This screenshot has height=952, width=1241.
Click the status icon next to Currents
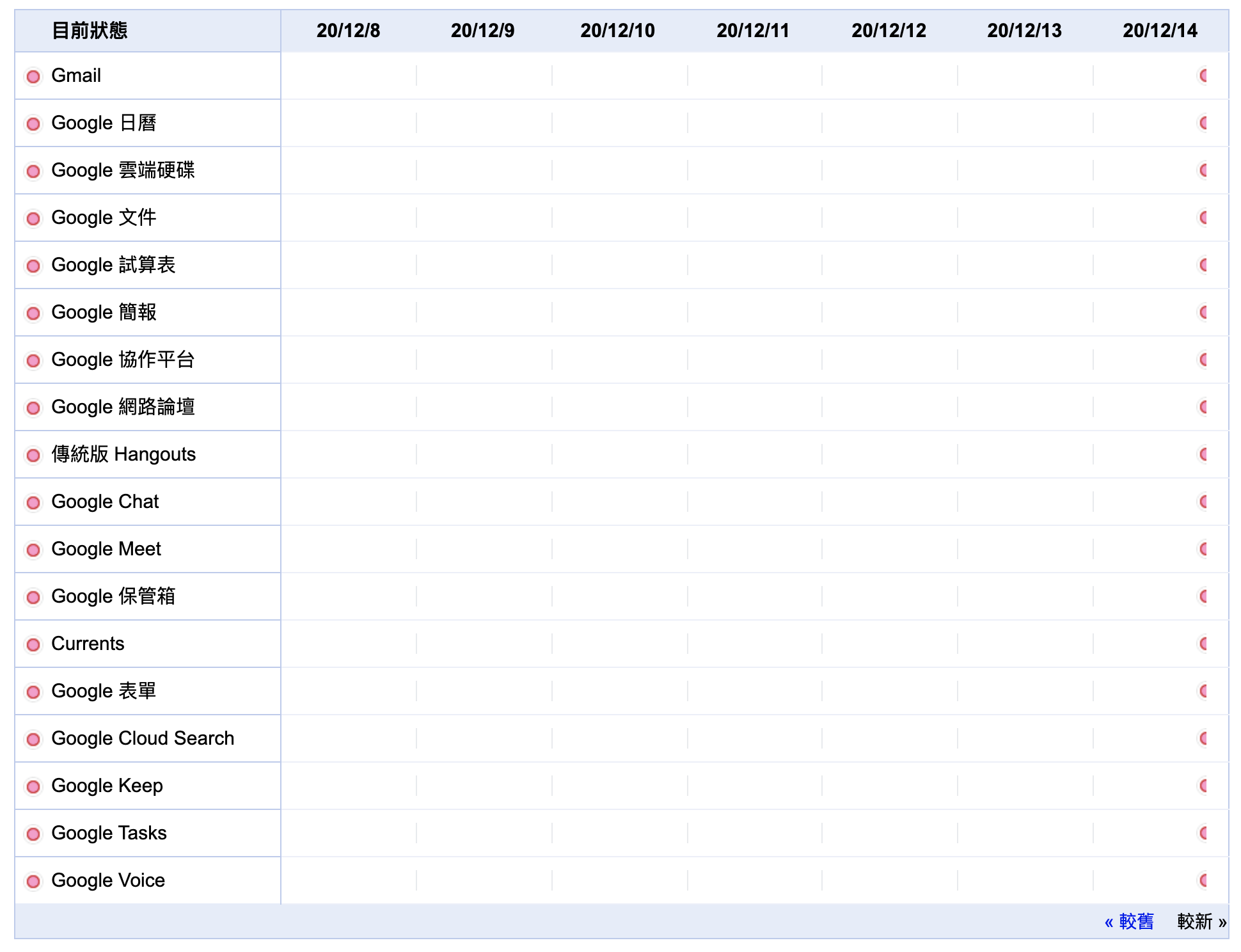(33, 645)
